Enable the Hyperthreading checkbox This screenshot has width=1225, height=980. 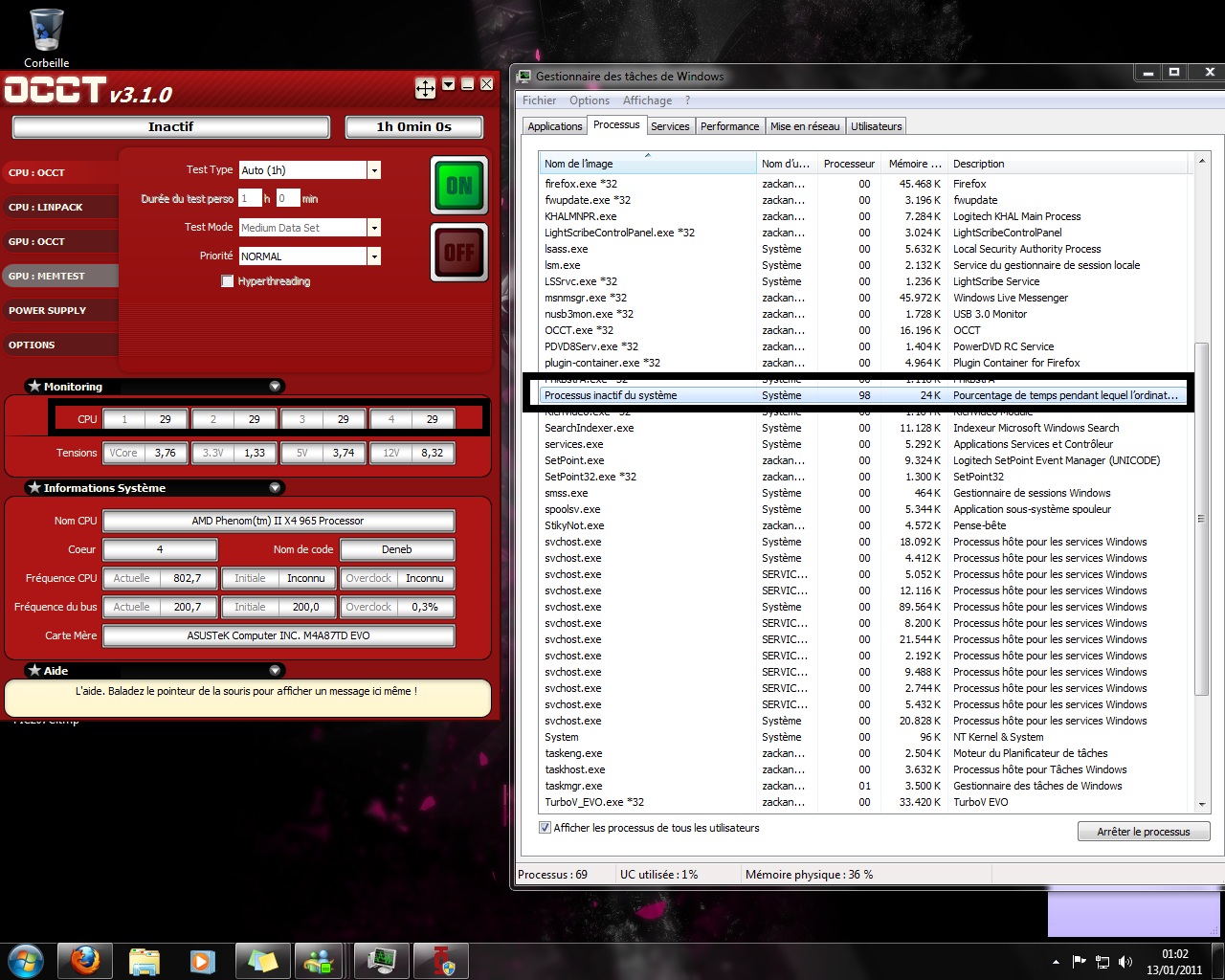click(x=228, y=281)
